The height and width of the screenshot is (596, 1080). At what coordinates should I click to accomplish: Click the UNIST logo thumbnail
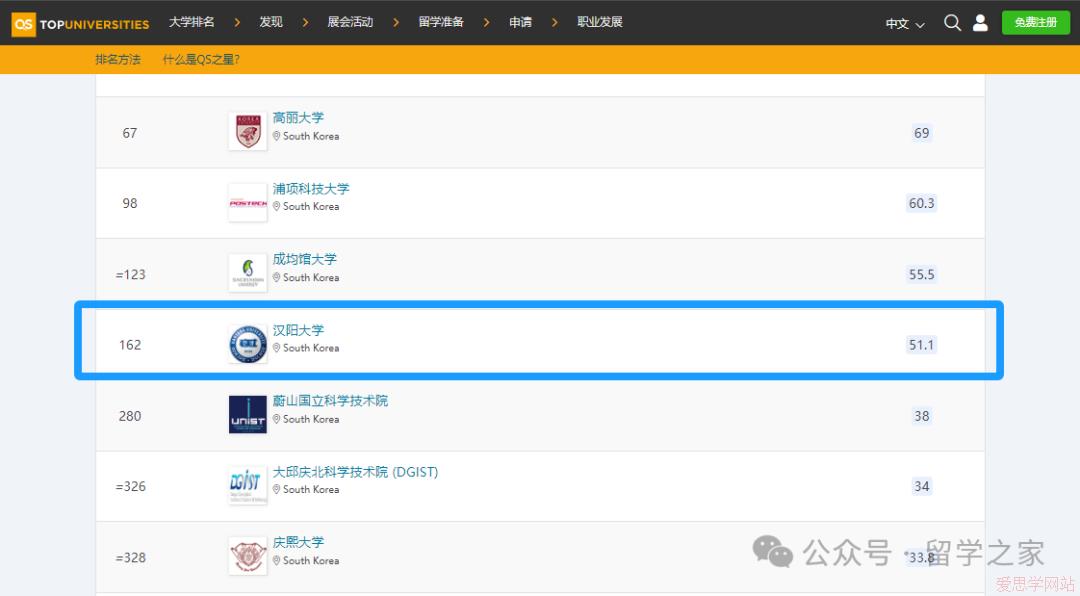(x=248, y=415)
